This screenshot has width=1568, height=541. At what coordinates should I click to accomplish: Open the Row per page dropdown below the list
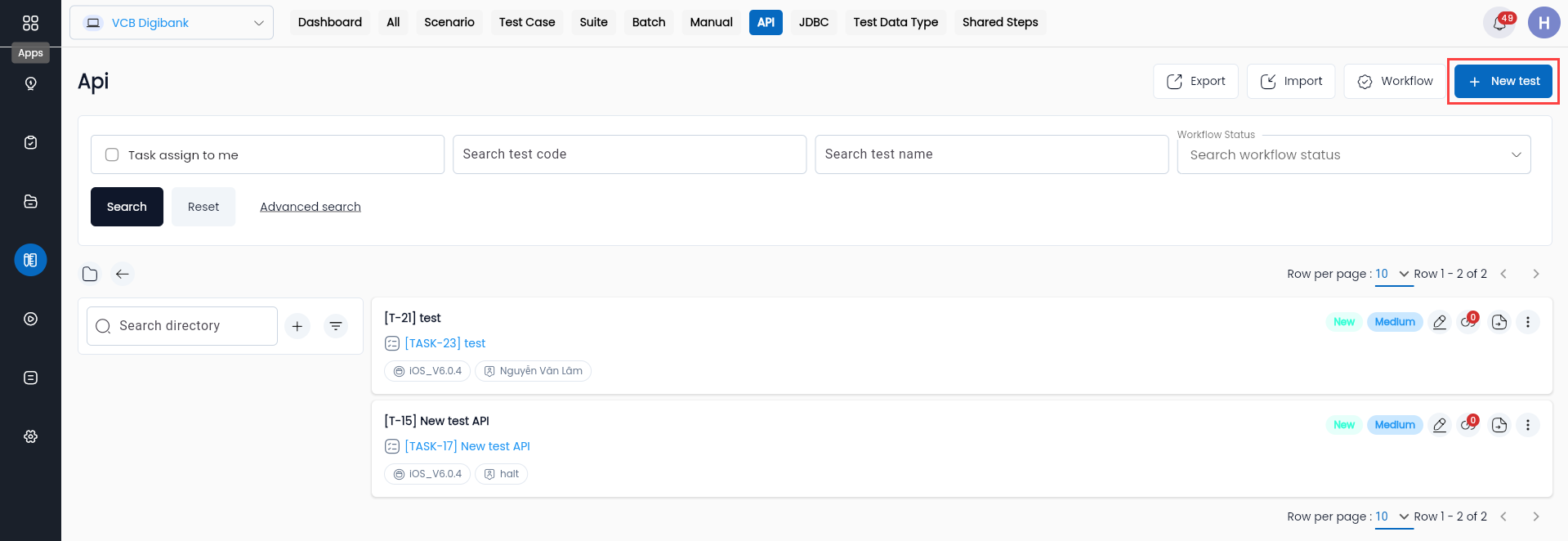point(1392,516)
